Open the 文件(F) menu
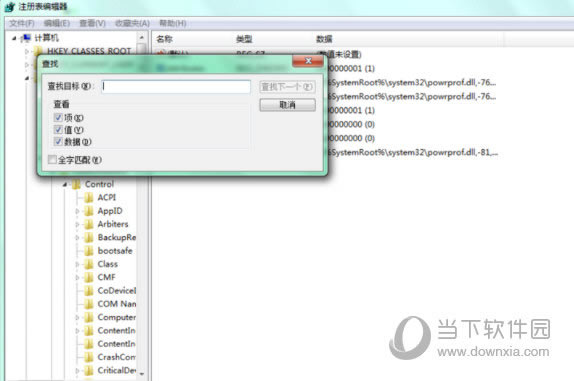Image resolution: width=574 pixels, height=381 pixels. 22,23
